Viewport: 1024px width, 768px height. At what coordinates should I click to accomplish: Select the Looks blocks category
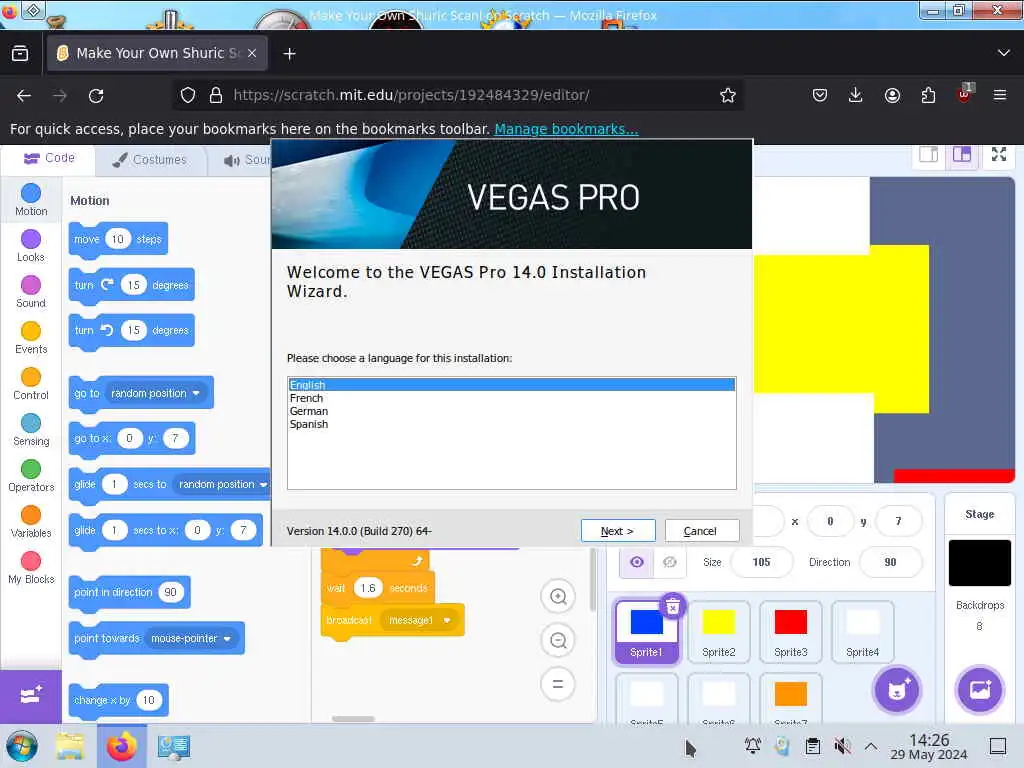pyautogui.click(x=31, y=246)
